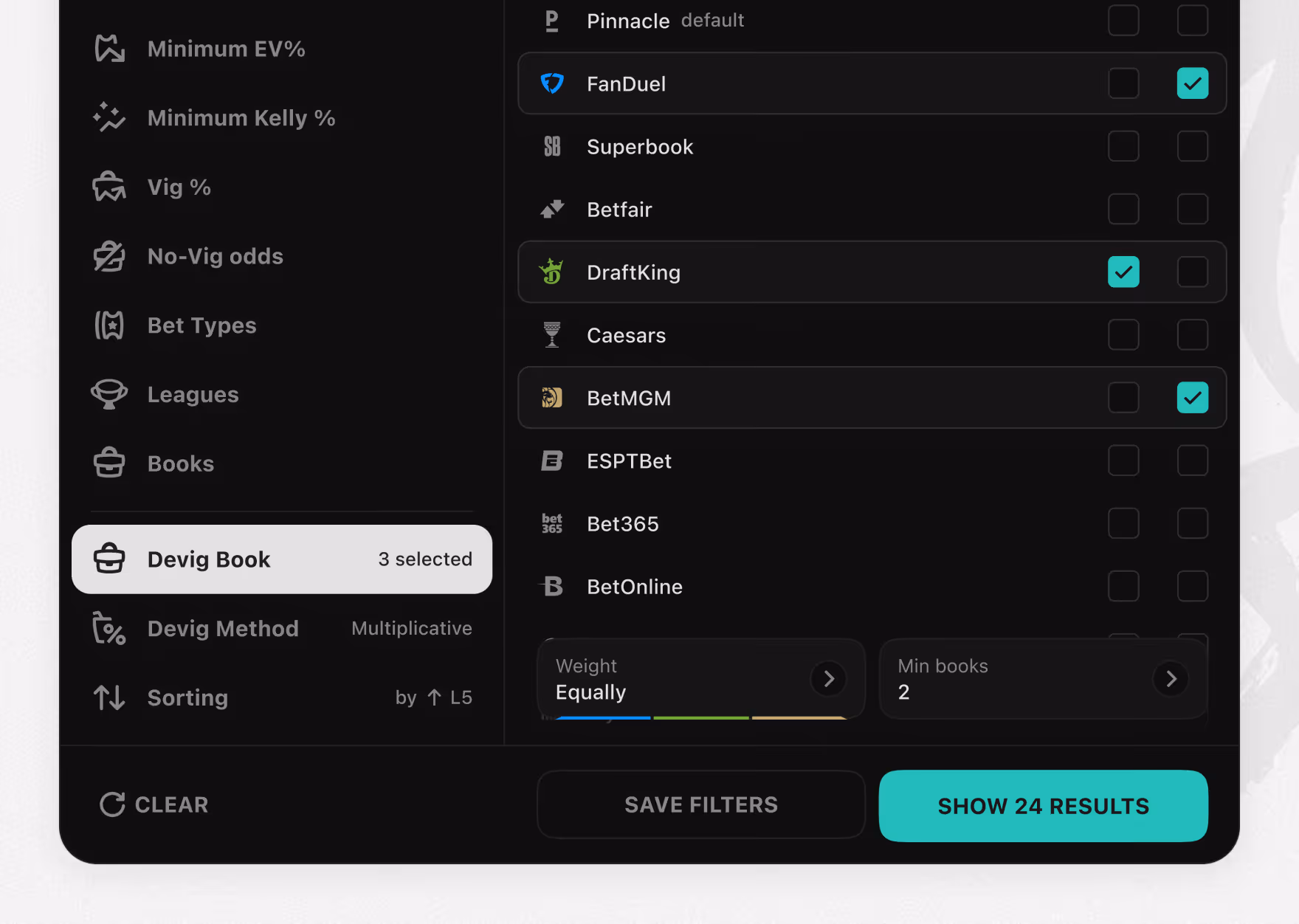This screenshot has height=924, width=1299.
Task: Click the CLEAR button
Action: pyautogui.click(x=154, y=804)
